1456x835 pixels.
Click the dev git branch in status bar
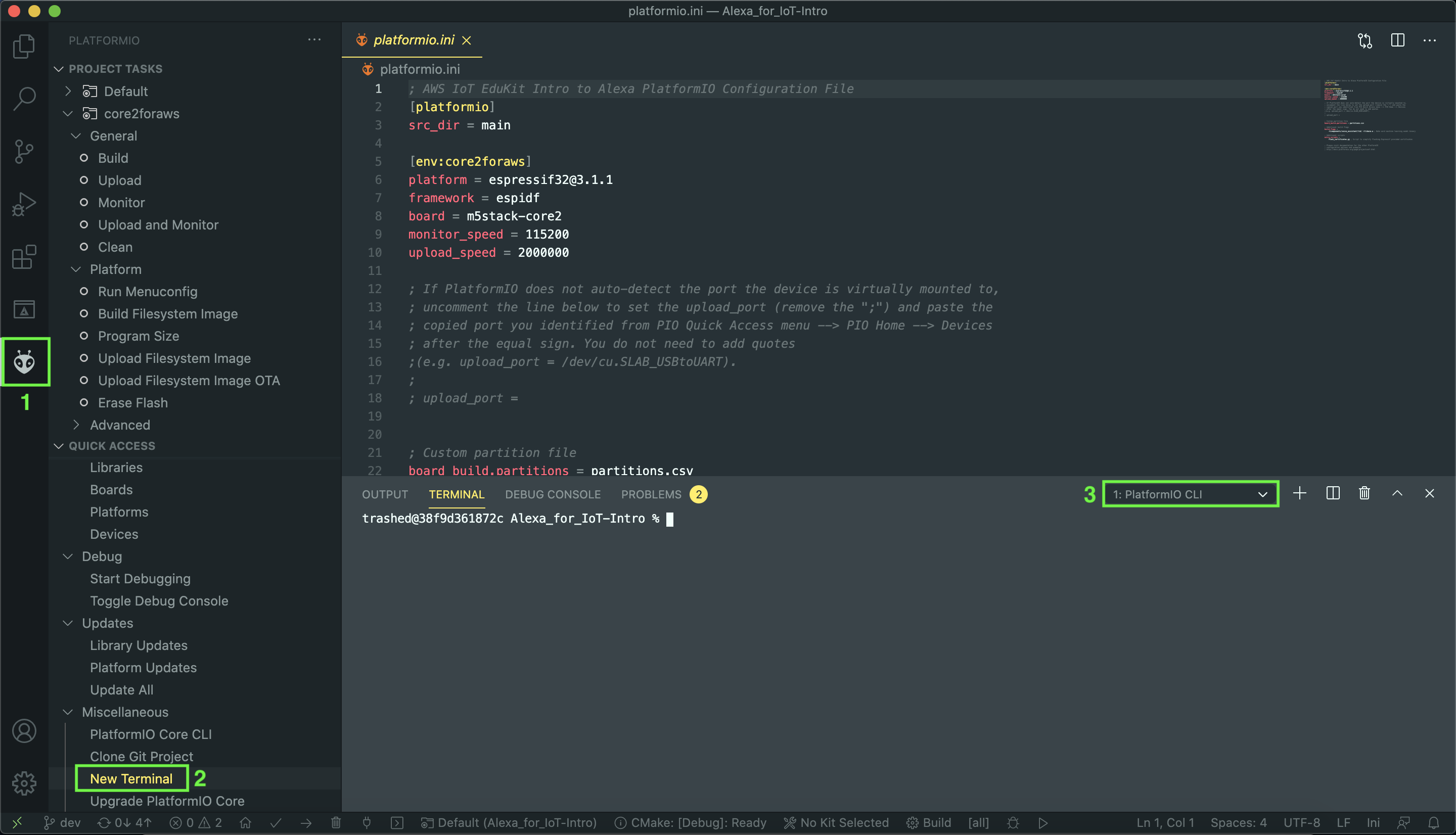coord(63,823)
